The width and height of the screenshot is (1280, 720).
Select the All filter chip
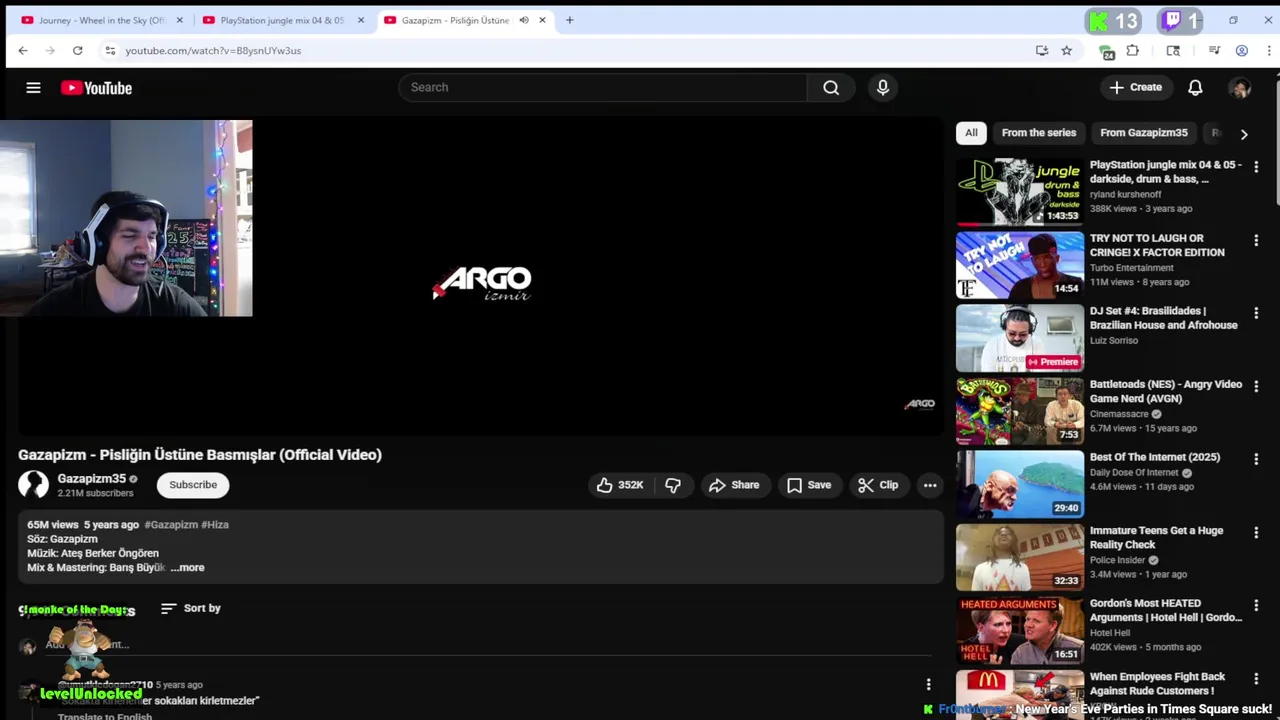point(971,133)
